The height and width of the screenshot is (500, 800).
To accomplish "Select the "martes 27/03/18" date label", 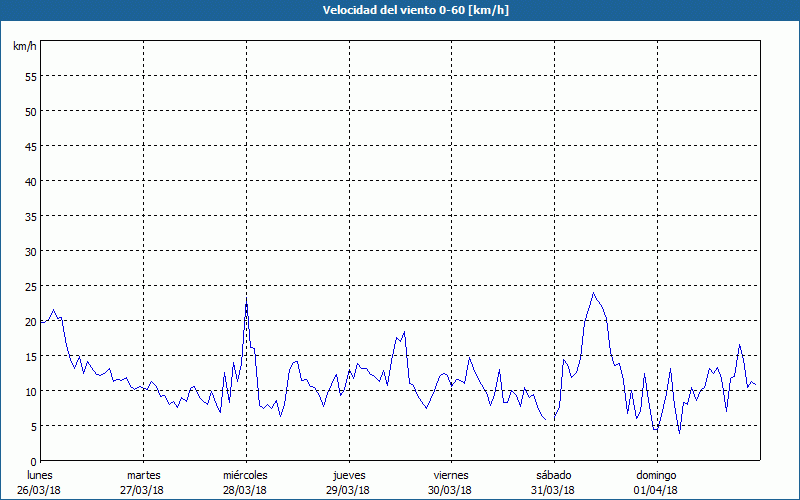I will pos(143,482).
